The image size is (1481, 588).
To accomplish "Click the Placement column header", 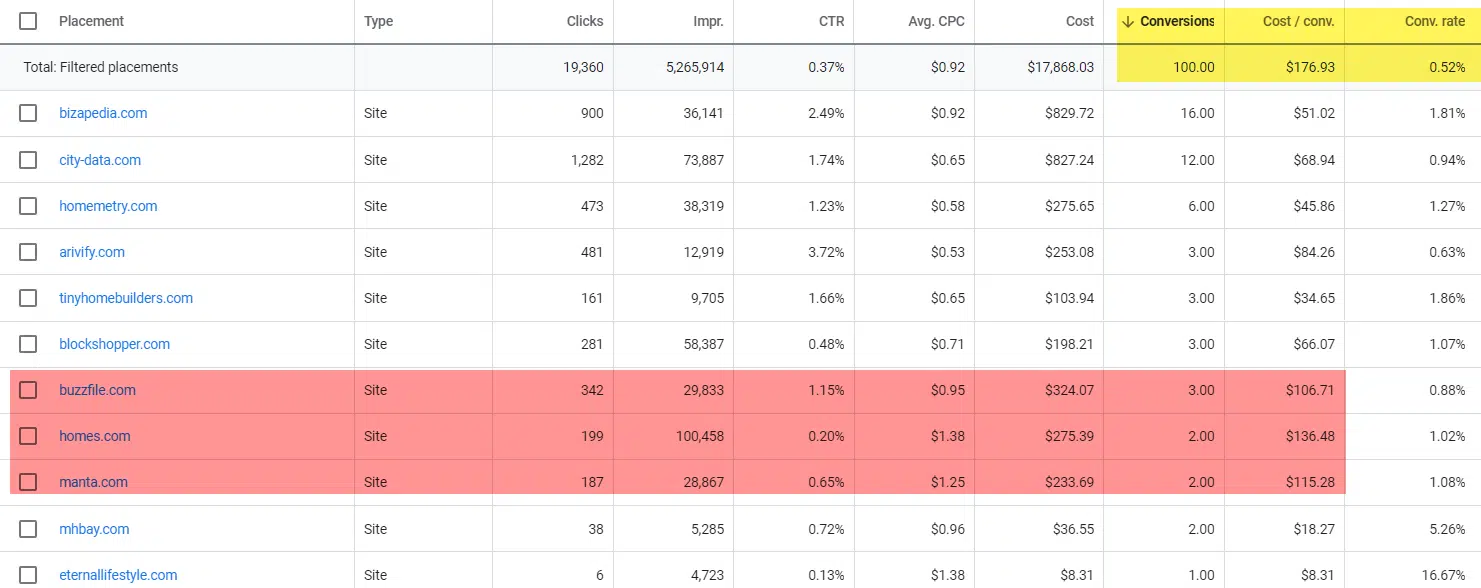I will pos(92,21).
